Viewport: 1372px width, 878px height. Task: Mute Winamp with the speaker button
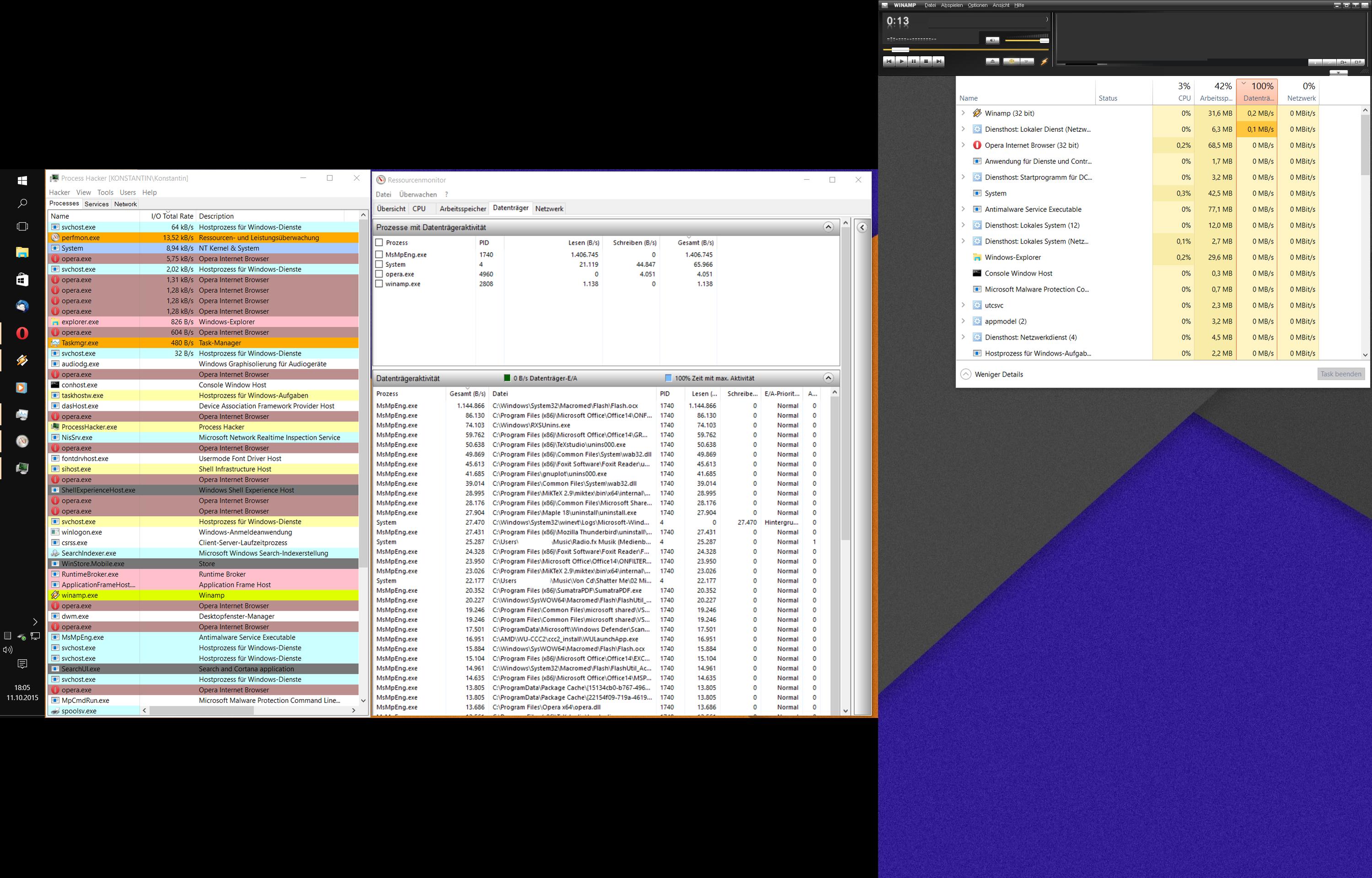(992, 40)
